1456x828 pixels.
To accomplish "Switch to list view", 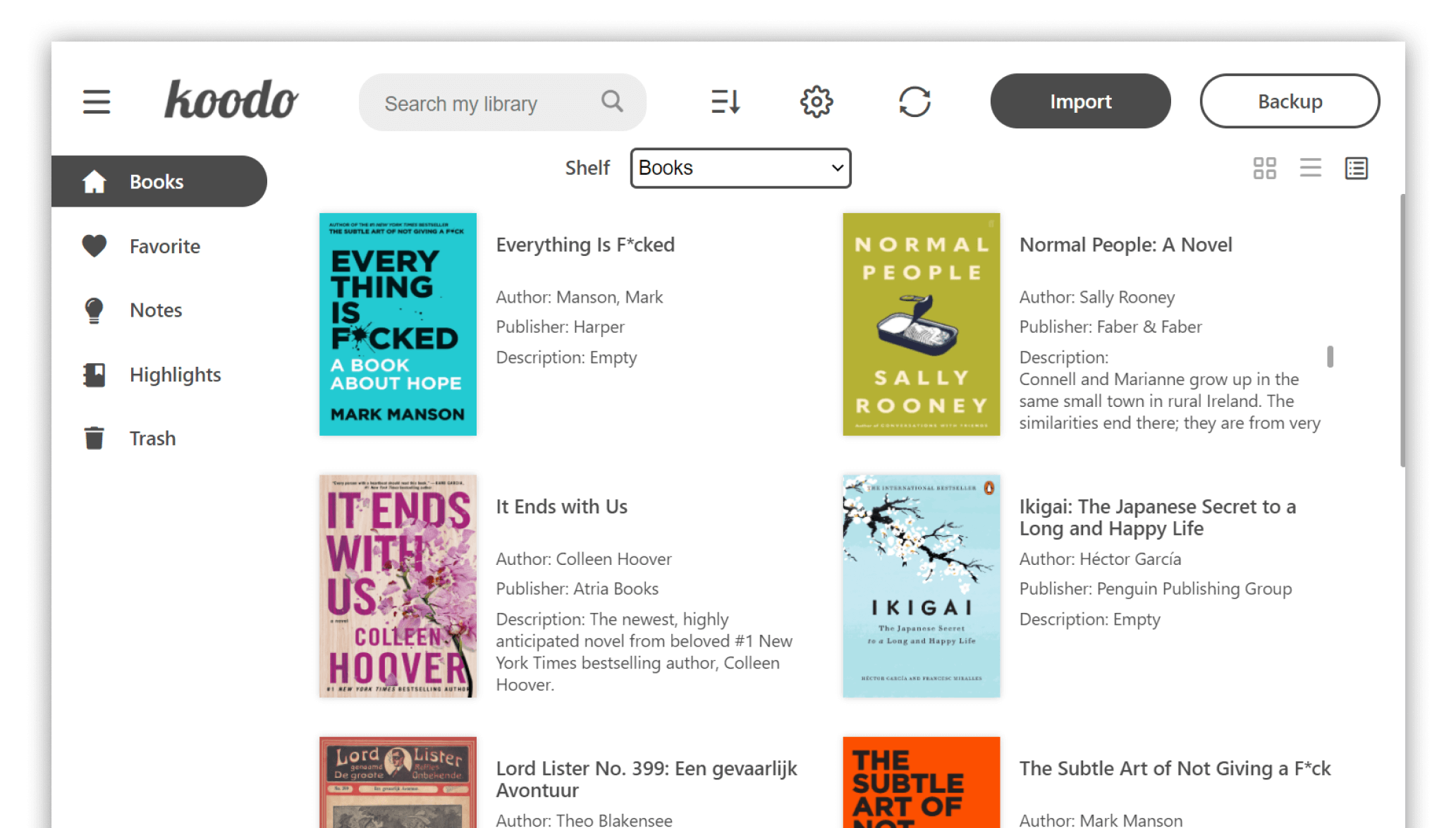I will [x=1311, y=168].
